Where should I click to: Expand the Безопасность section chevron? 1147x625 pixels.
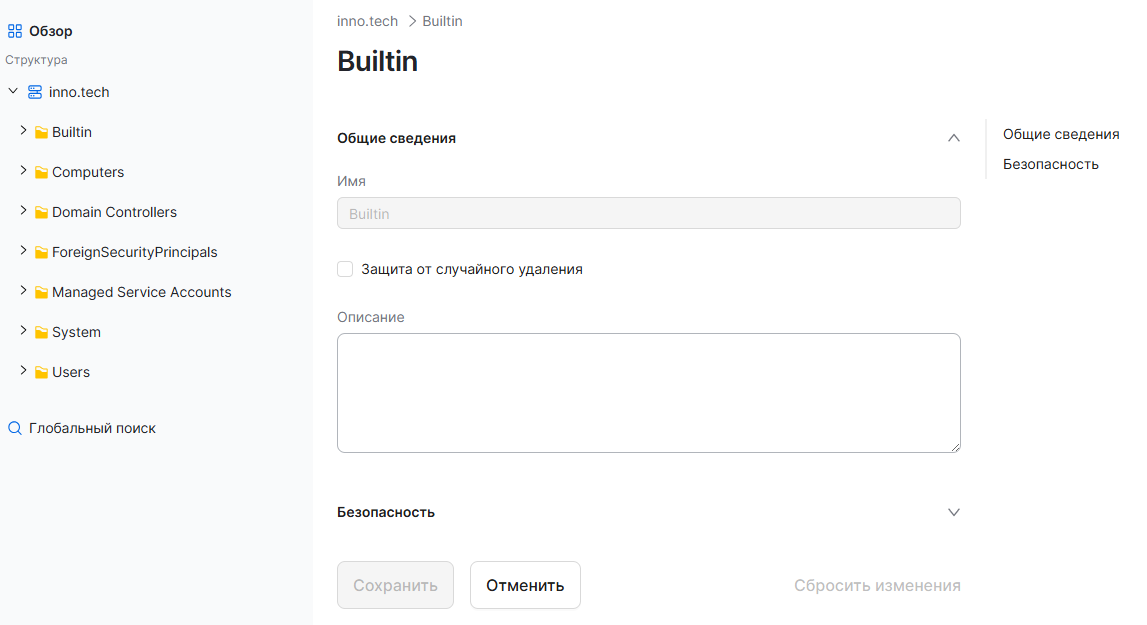(x=953, y=512)
